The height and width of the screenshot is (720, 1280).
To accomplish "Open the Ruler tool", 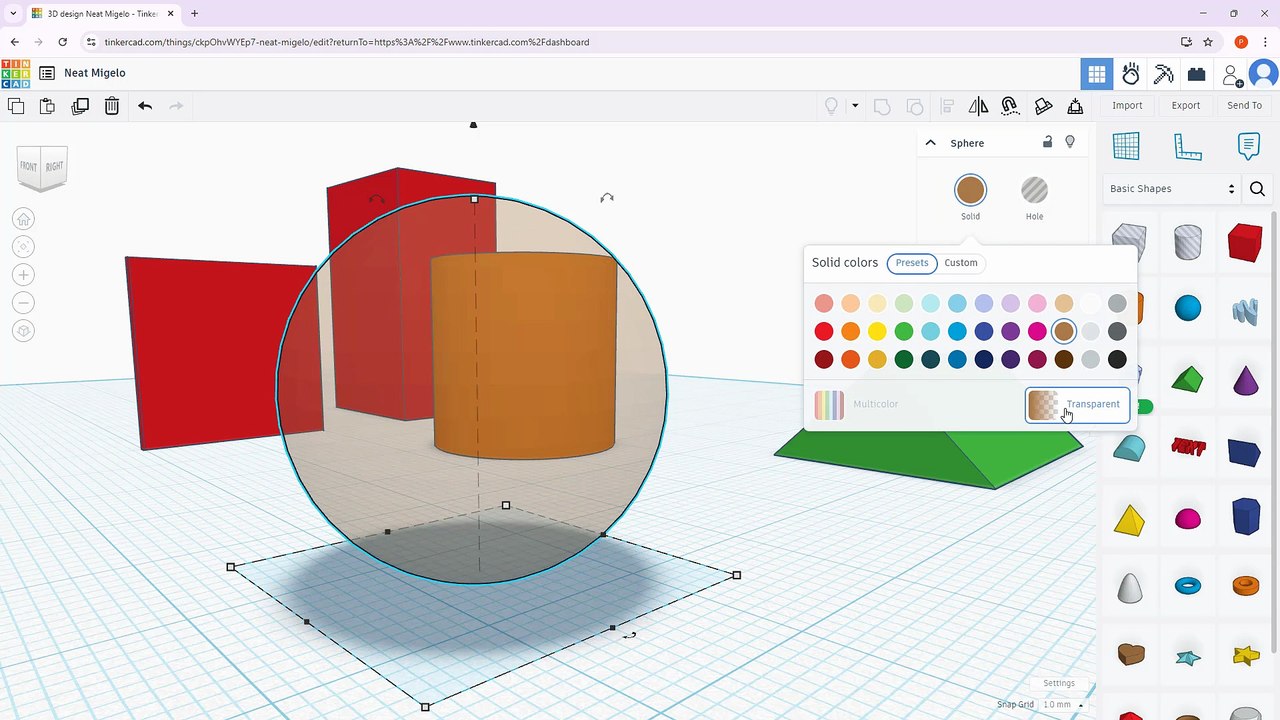I will tap(1187, 146).
